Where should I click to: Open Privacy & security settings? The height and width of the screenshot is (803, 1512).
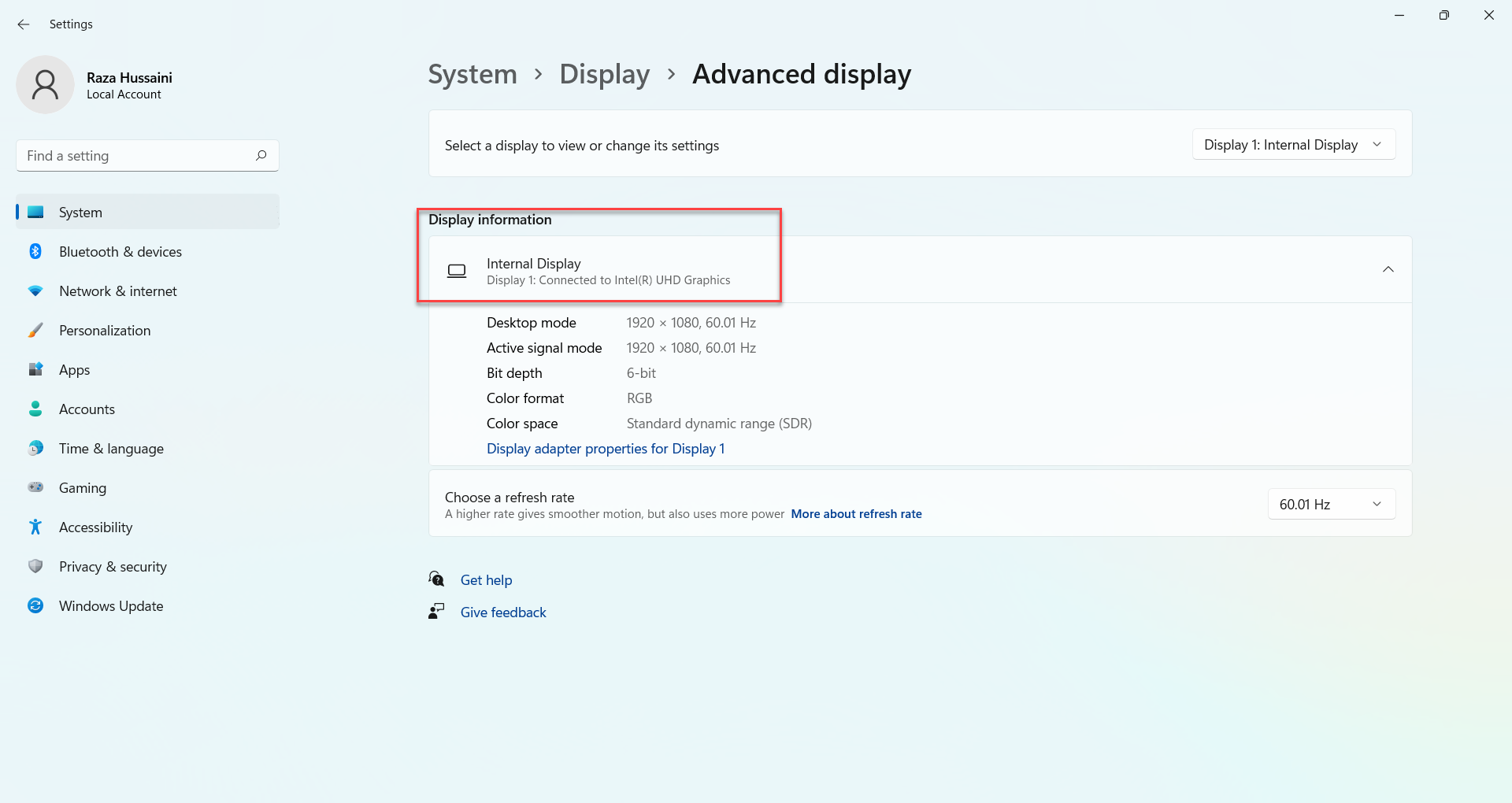point(113,566)
